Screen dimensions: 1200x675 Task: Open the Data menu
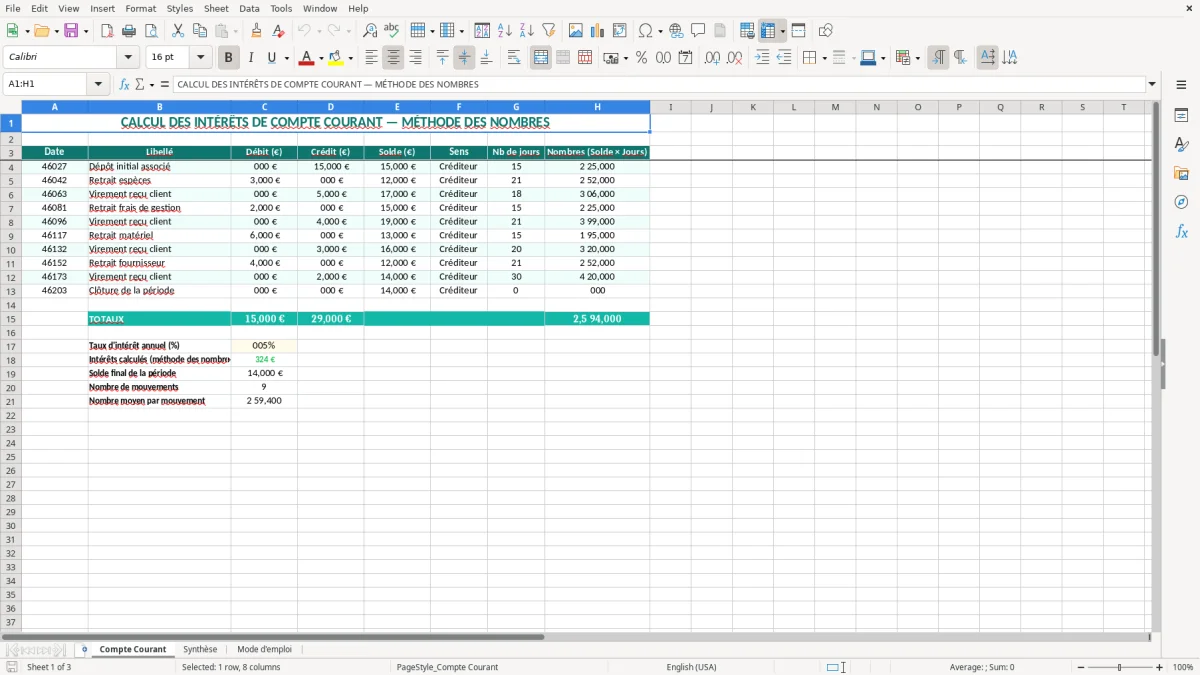(249, 8)
